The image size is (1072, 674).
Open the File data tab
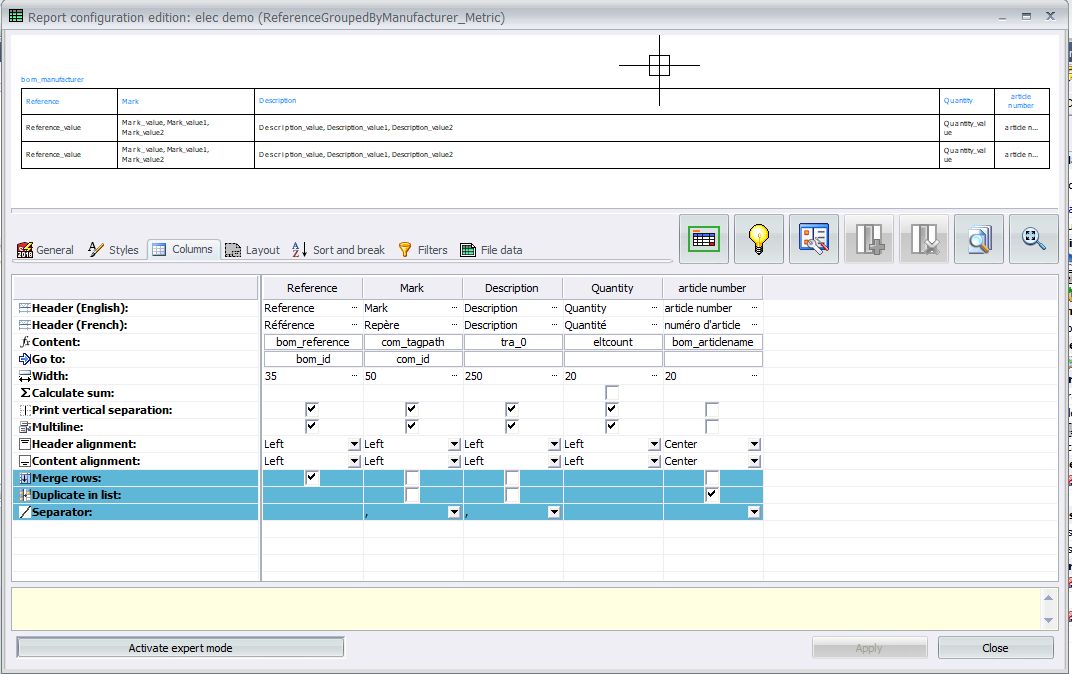tap(491, 250)
